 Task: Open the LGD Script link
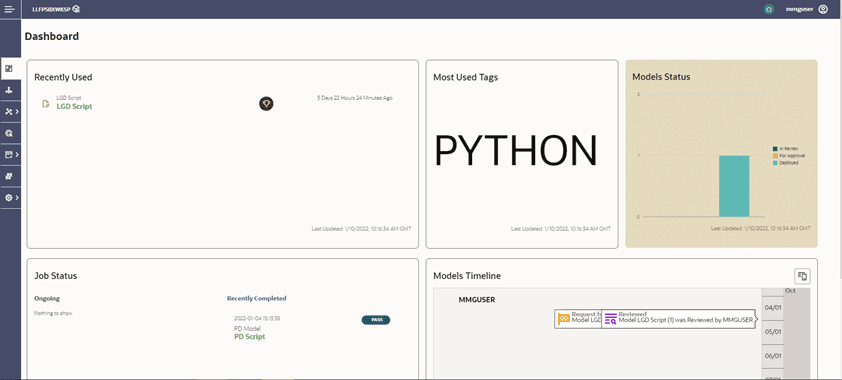[x=75, y=106]
